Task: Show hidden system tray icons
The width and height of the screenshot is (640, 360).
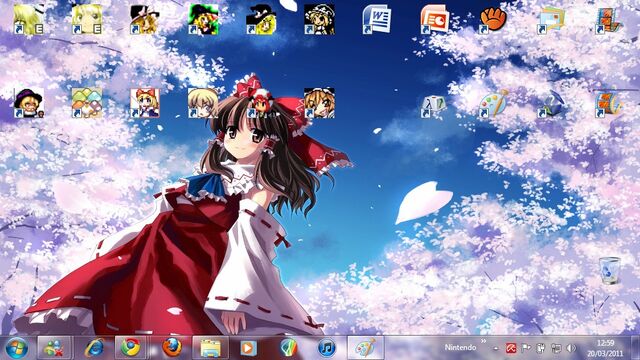Action: (x=496, y=348)
